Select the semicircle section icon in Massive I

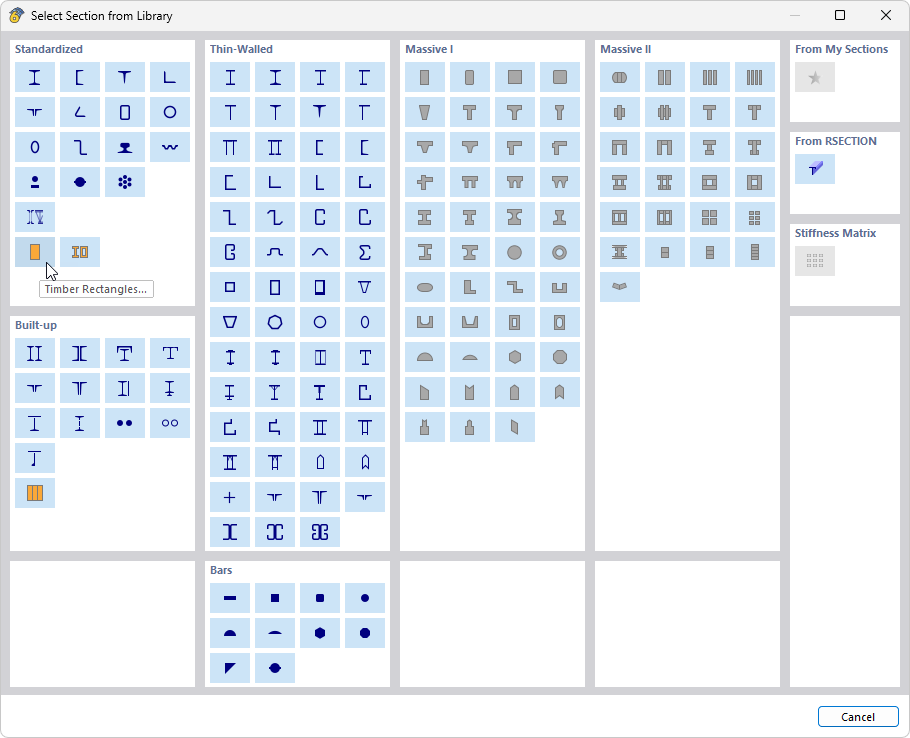pyautogui.click(x=425, y=357)
